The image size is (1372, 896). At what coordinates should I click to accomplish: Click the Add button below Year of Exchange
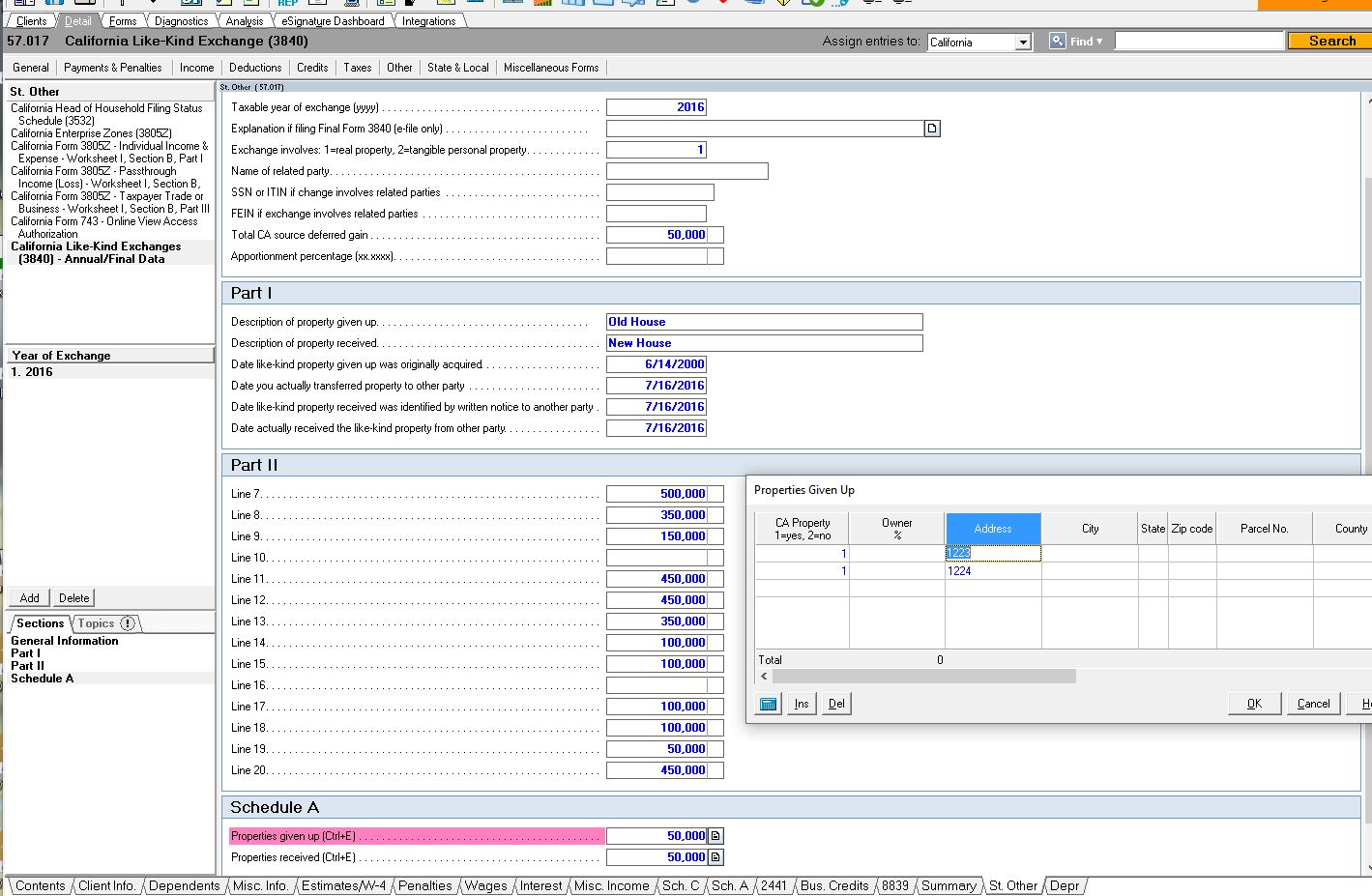coord(28,597)
